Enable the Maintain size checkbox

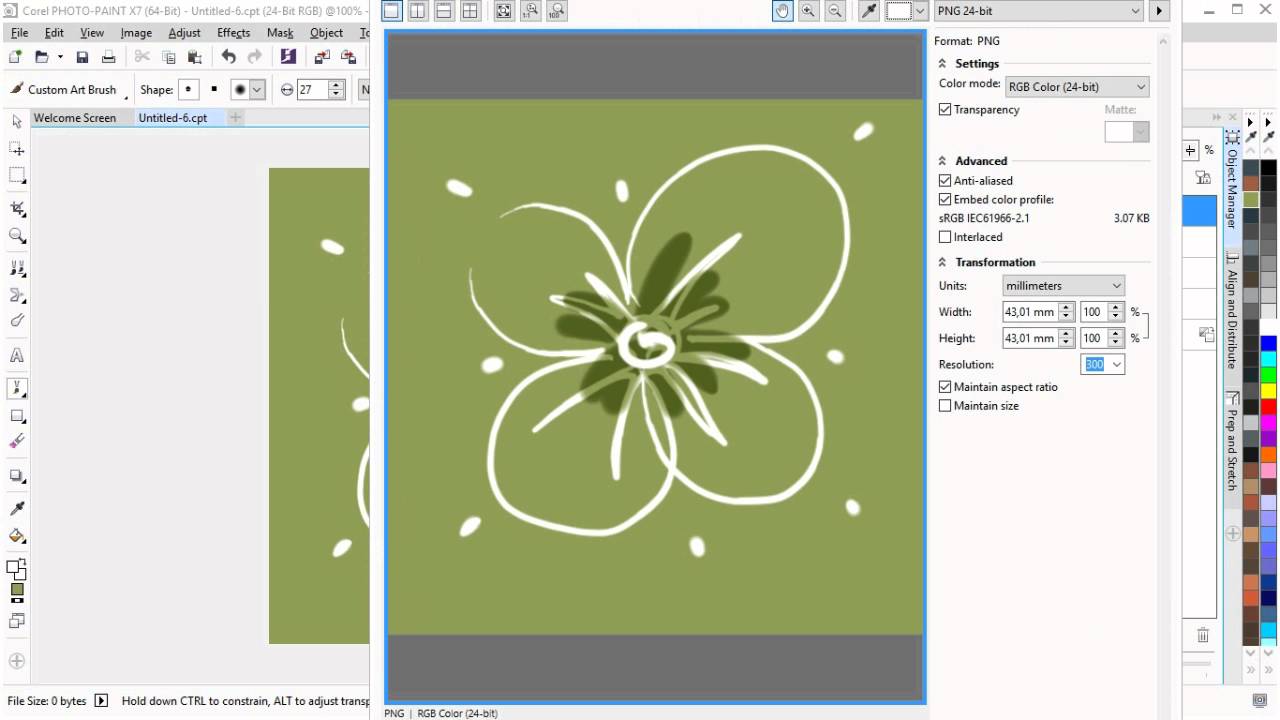[945, 406]
